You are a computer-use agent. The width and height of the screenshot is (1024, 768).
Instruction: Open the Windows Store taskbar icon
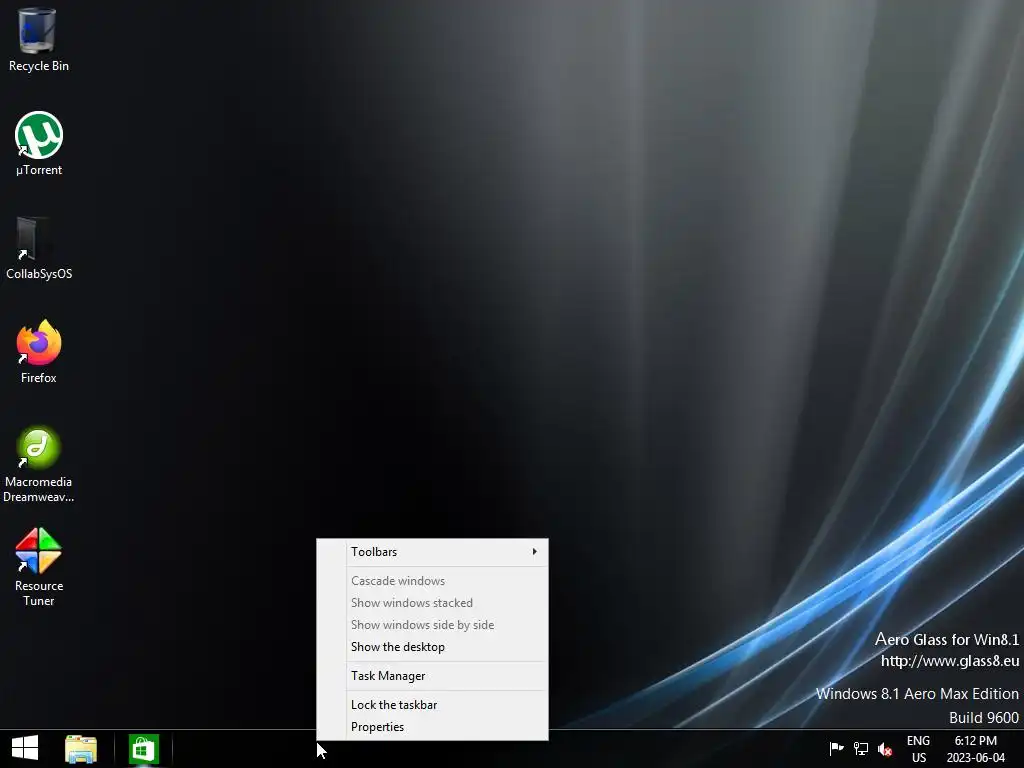click(x=143, y=749)
